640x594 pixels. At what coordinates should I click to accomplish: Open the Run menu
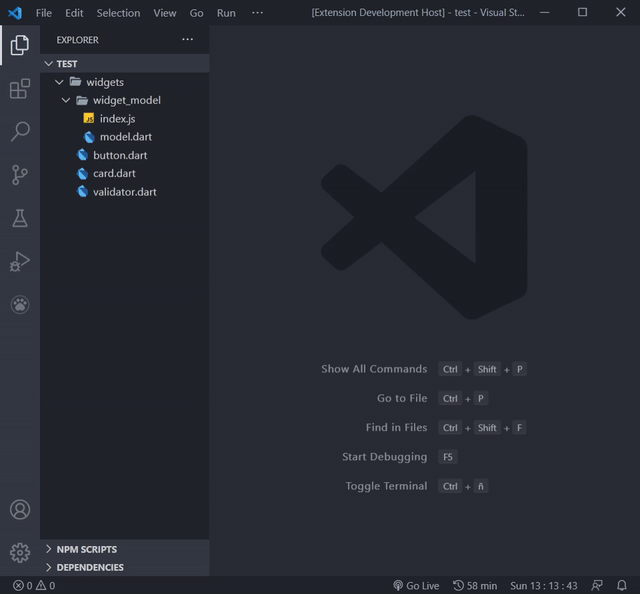226,13
